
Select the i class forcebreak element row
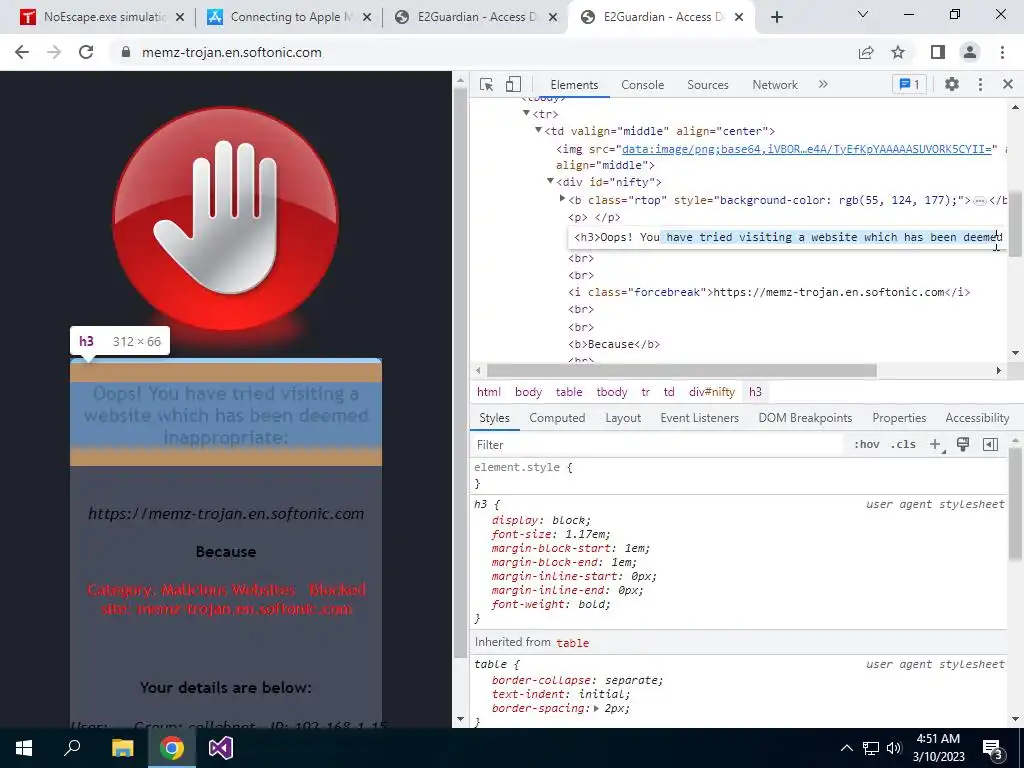coord(769,292)
